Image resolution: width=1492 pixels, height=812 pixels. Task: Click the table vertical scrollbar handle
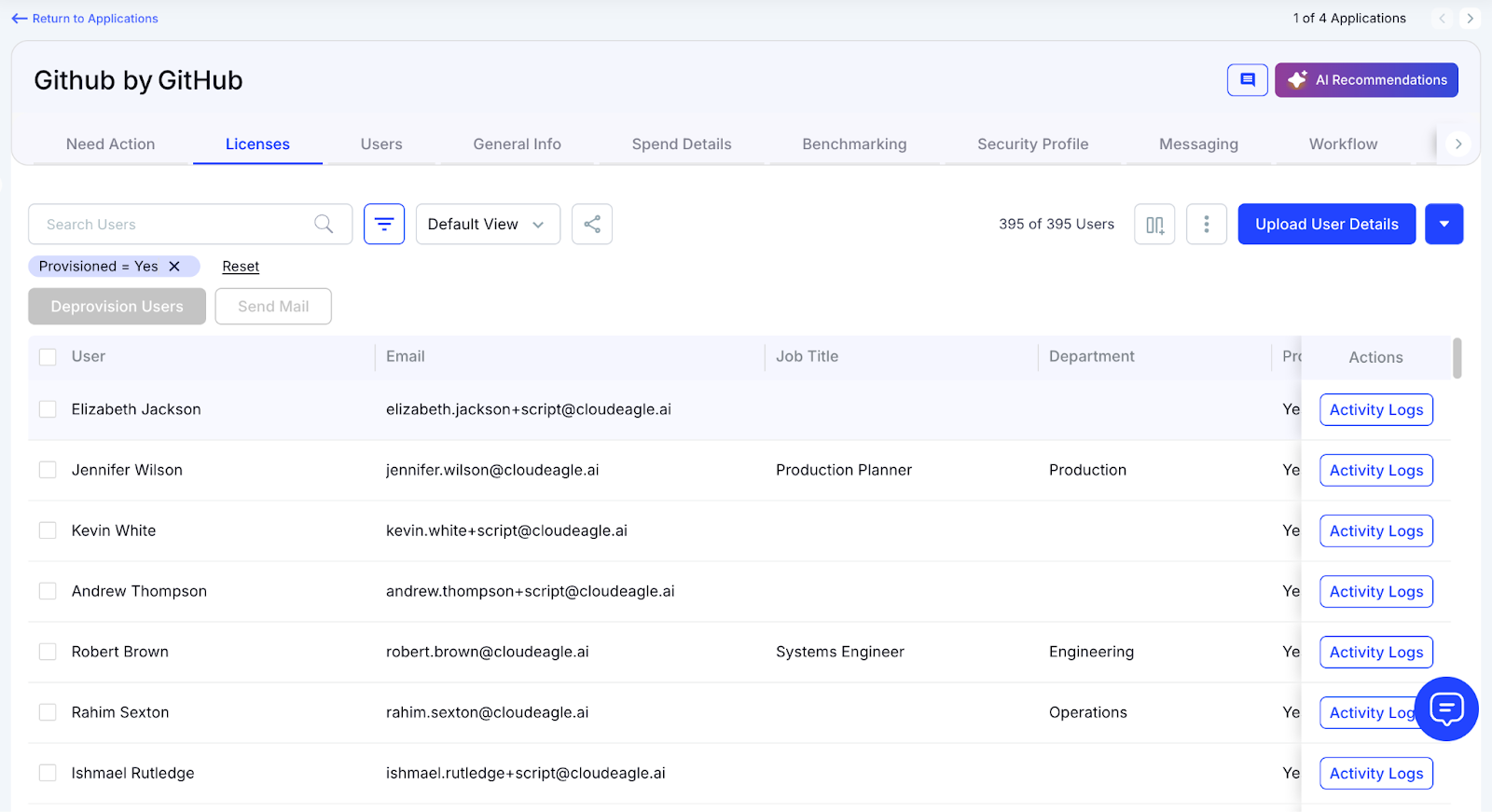[x=1457, y=358]
